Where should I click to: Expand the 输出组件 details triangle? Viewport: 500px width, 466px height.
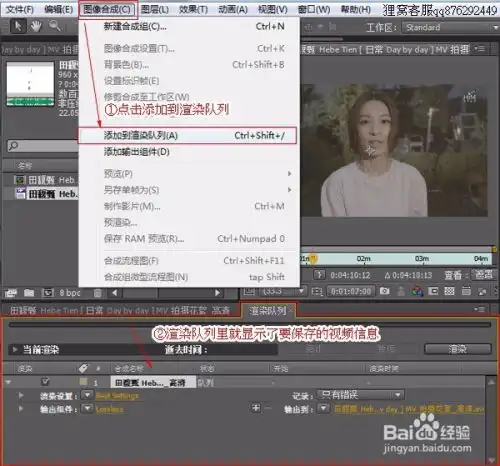point(21,408)
